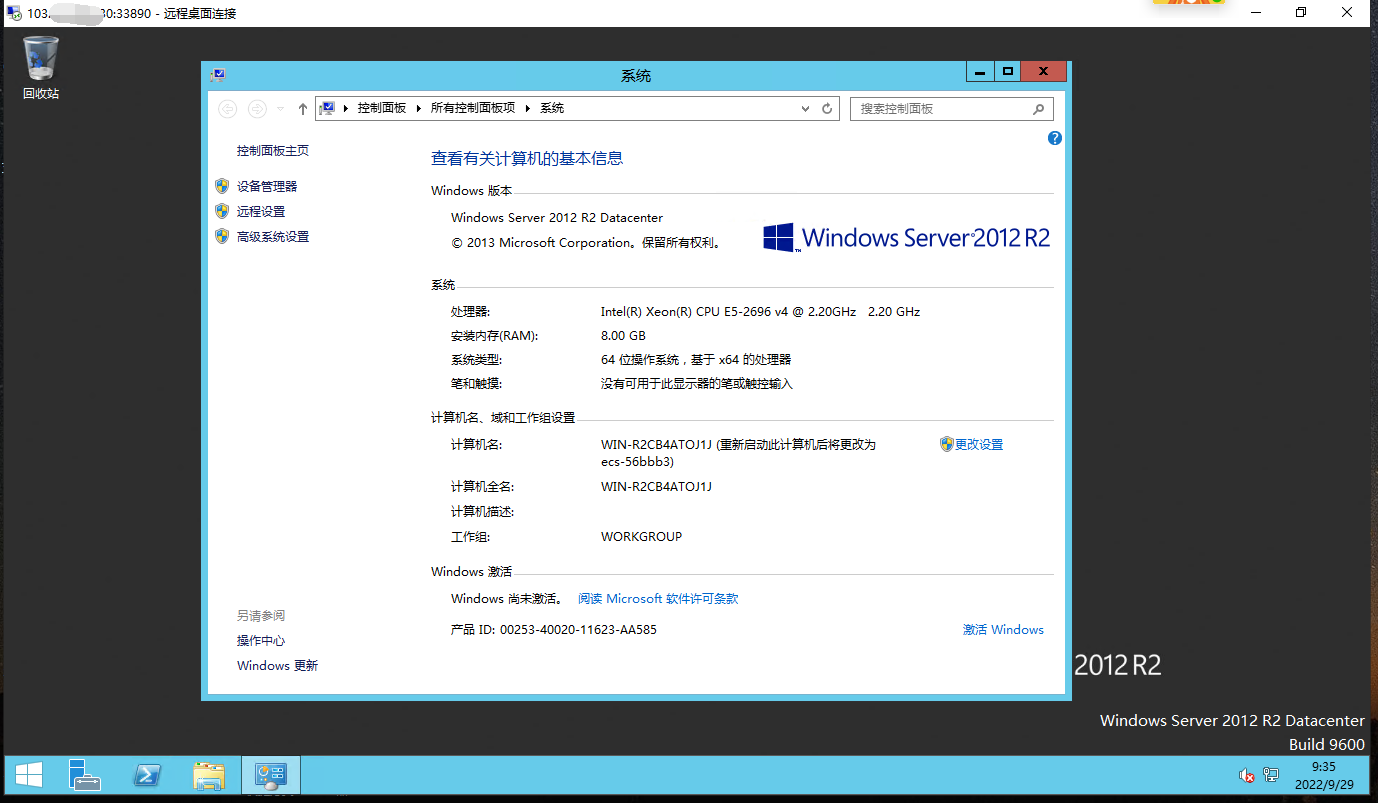
Task: Click the muted speaker tray icon
Action: [1246, 775]
